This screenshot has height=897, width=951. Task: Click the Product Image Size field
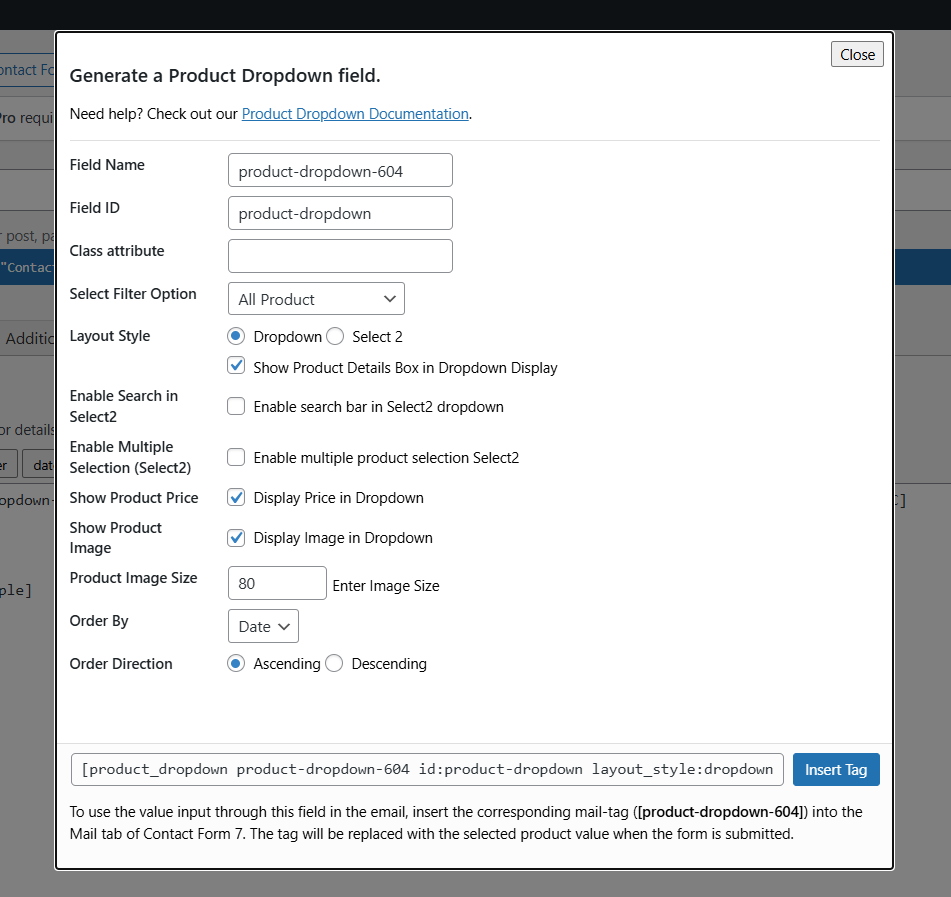(x=277, y=583)
